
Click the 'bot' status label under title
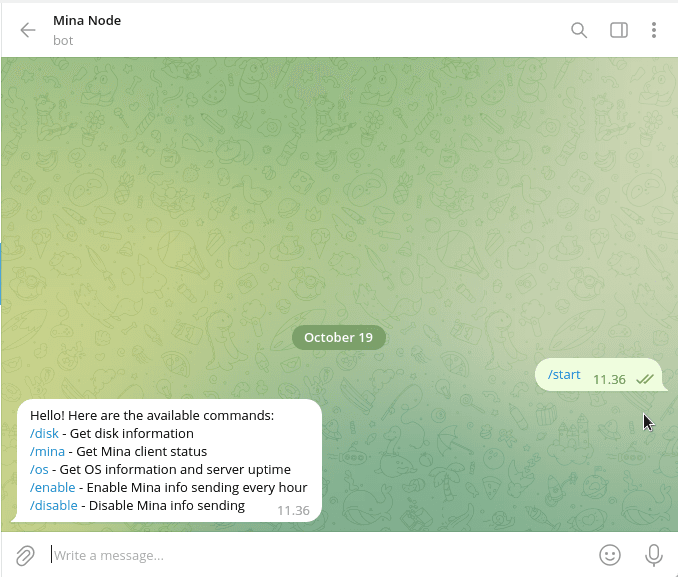tap(63, 41)
